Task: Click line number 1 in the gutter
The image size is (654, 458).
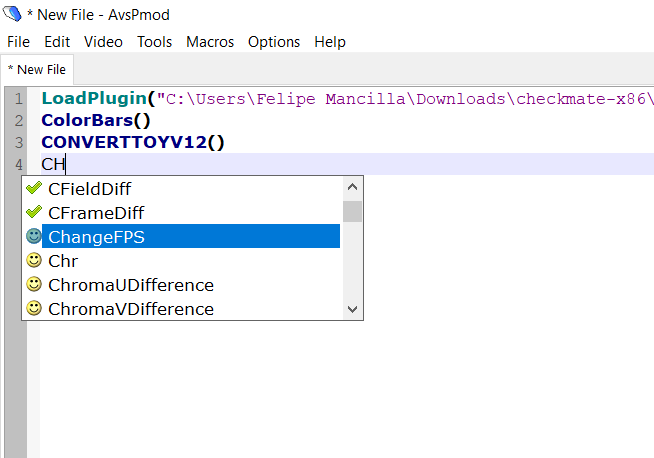Action: (19, 99)
